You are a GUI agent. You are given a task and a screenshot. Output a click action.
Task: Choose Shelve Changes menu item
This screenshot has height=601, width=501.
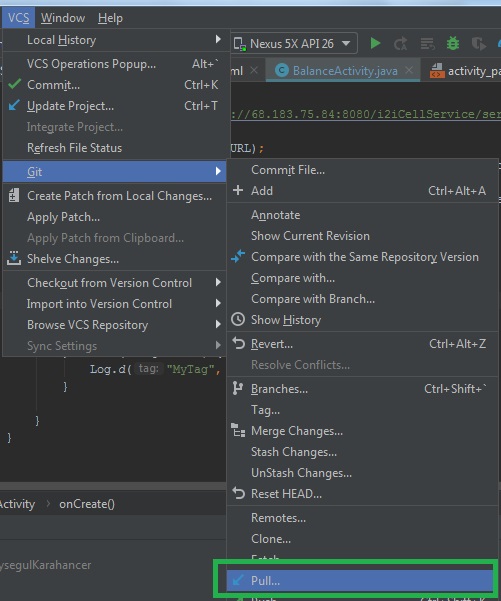(x=116, y=259)
